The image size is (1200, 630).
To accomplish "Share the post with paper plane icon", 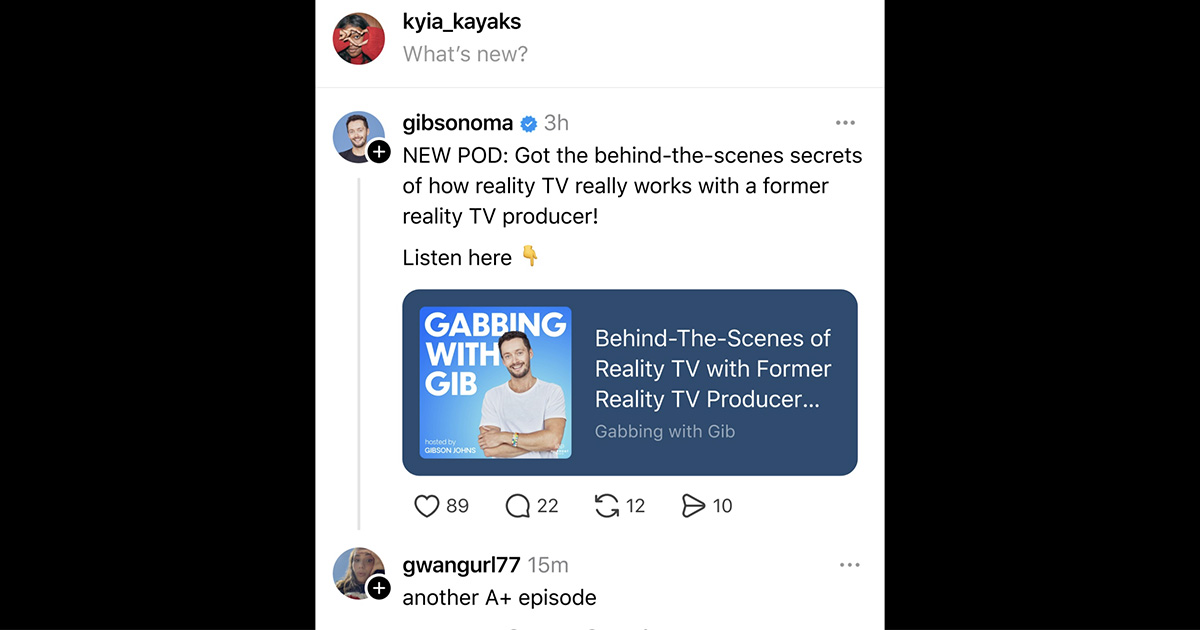I will [693, 506].
